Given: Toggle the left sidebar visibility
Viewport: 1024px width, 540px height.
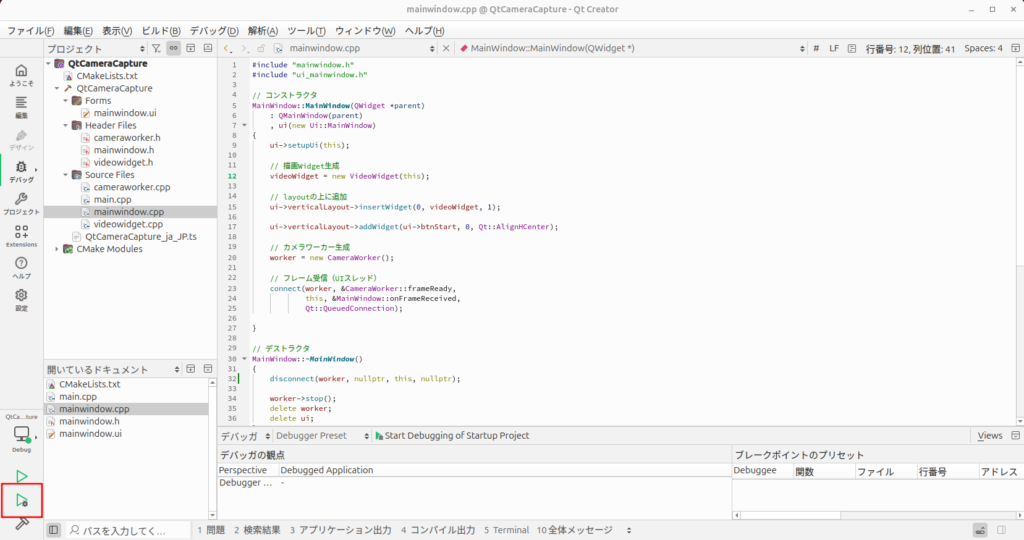Looking at the screenshot, I should click(x=53, y=530).
